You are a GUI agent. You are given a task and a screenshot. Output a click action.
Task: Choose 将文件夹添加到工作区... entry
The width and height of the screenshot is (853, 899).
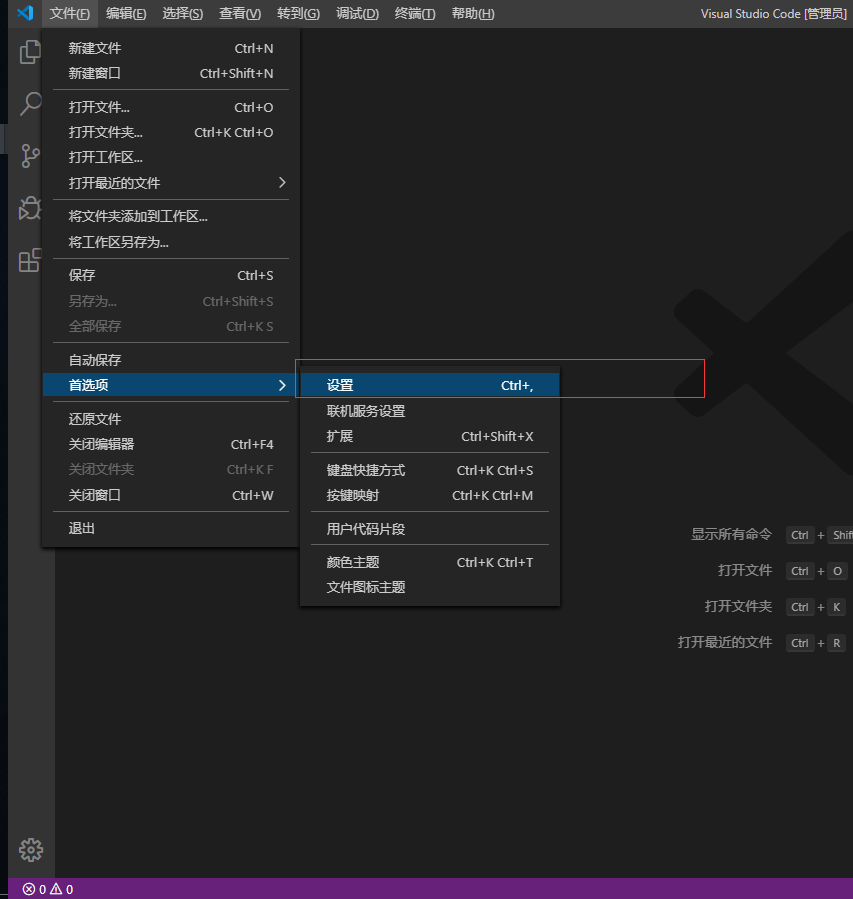(171, 216)
